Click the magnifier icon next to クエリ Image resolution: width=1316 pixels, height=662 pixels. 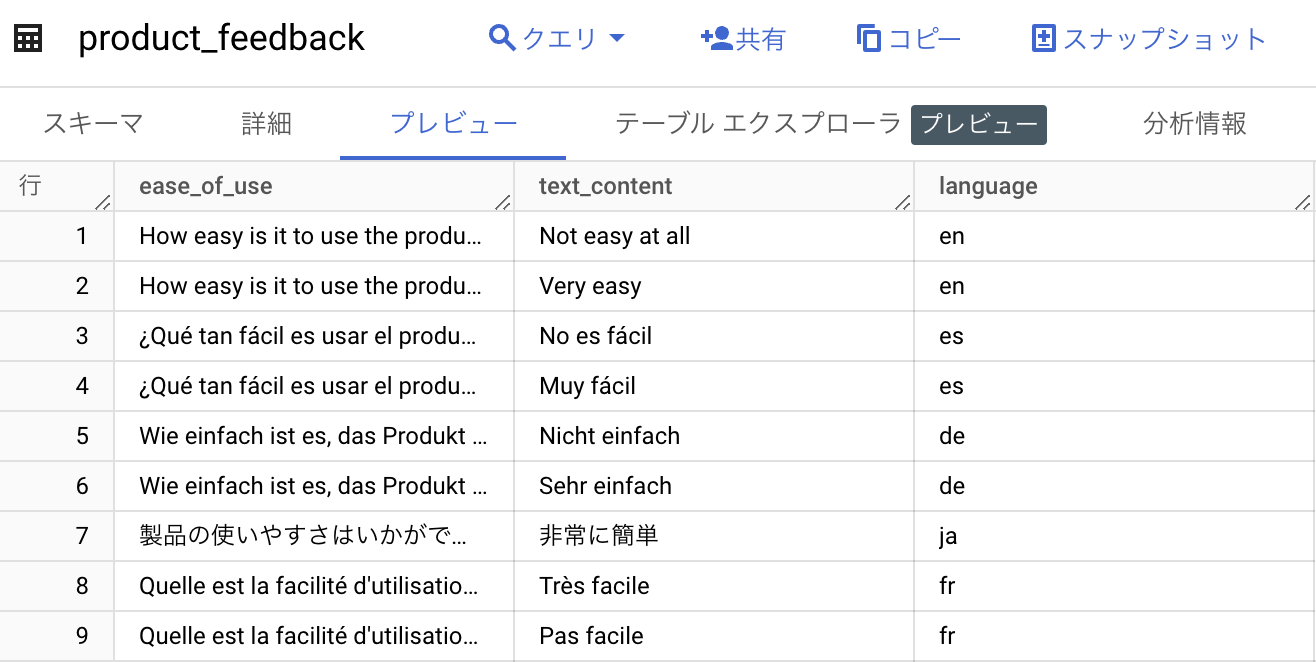(501, 38)
